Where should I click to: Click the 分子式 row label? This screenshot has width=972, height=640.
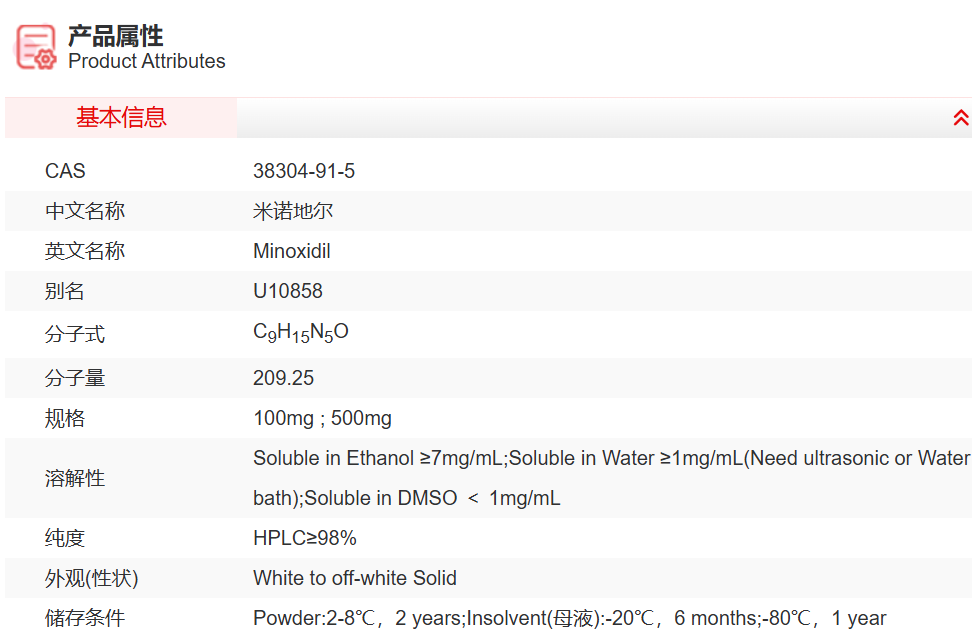coord(75,334)
